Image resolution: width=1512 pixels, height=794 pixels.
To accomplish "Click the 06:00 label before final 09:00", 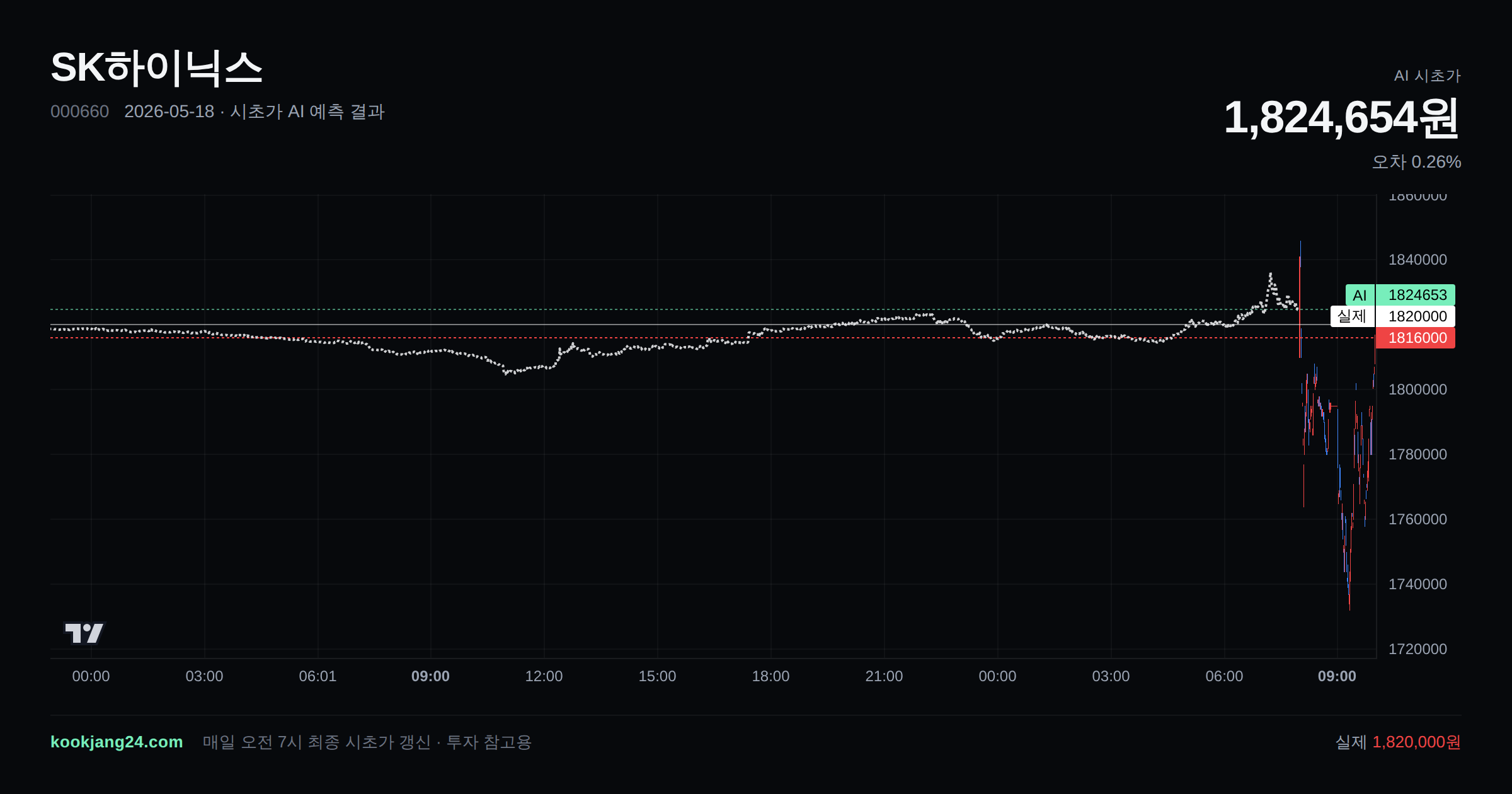I will point(1224,676).
